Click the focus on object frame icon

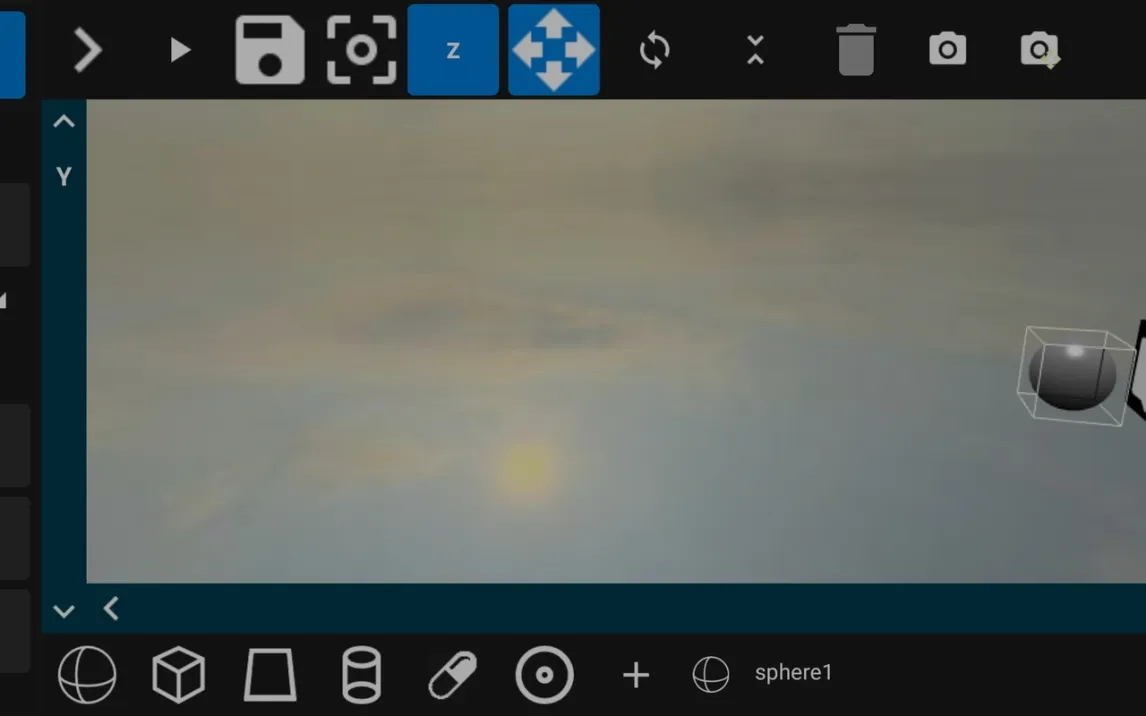(361, 50)
